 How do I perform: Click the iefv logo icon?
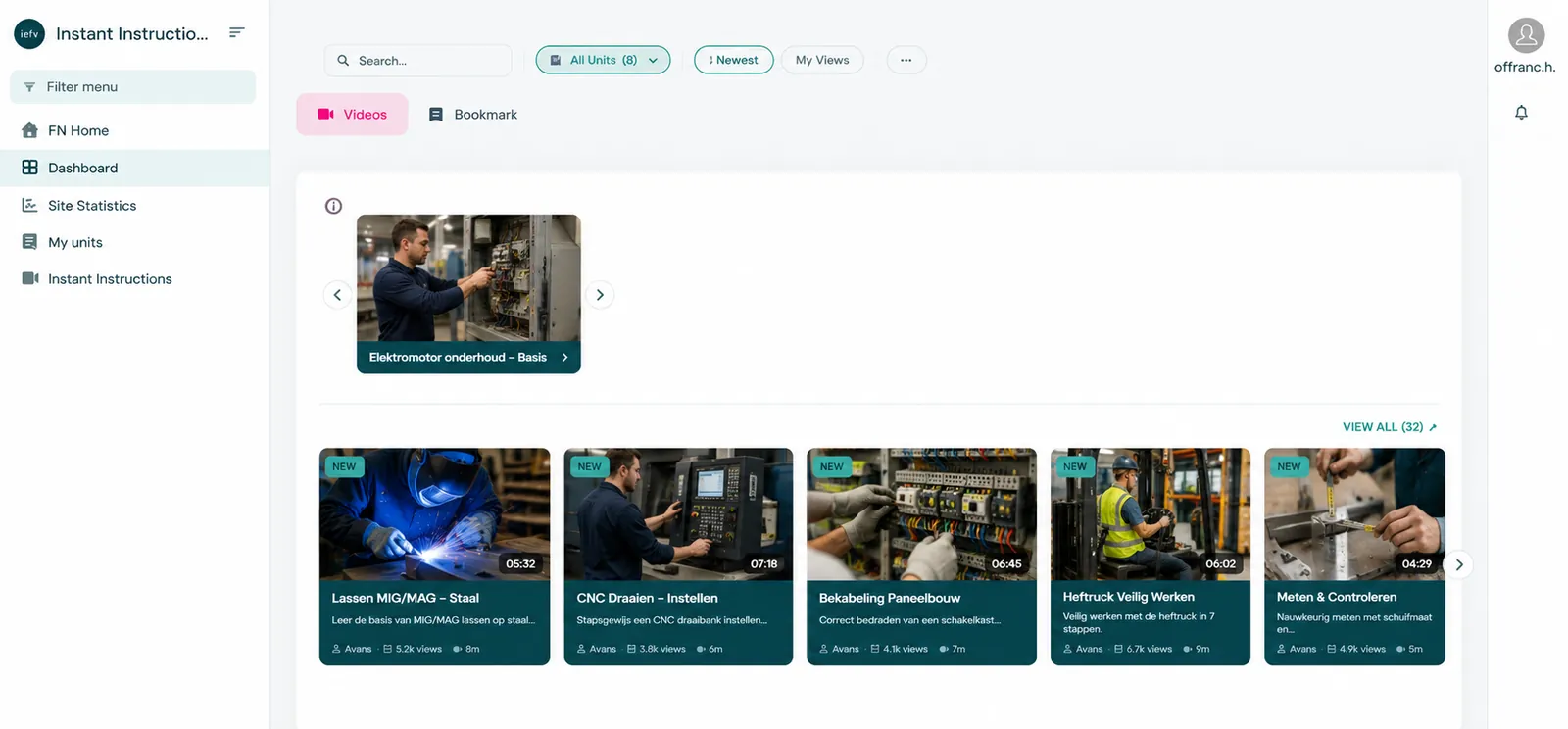click(29, 33)
